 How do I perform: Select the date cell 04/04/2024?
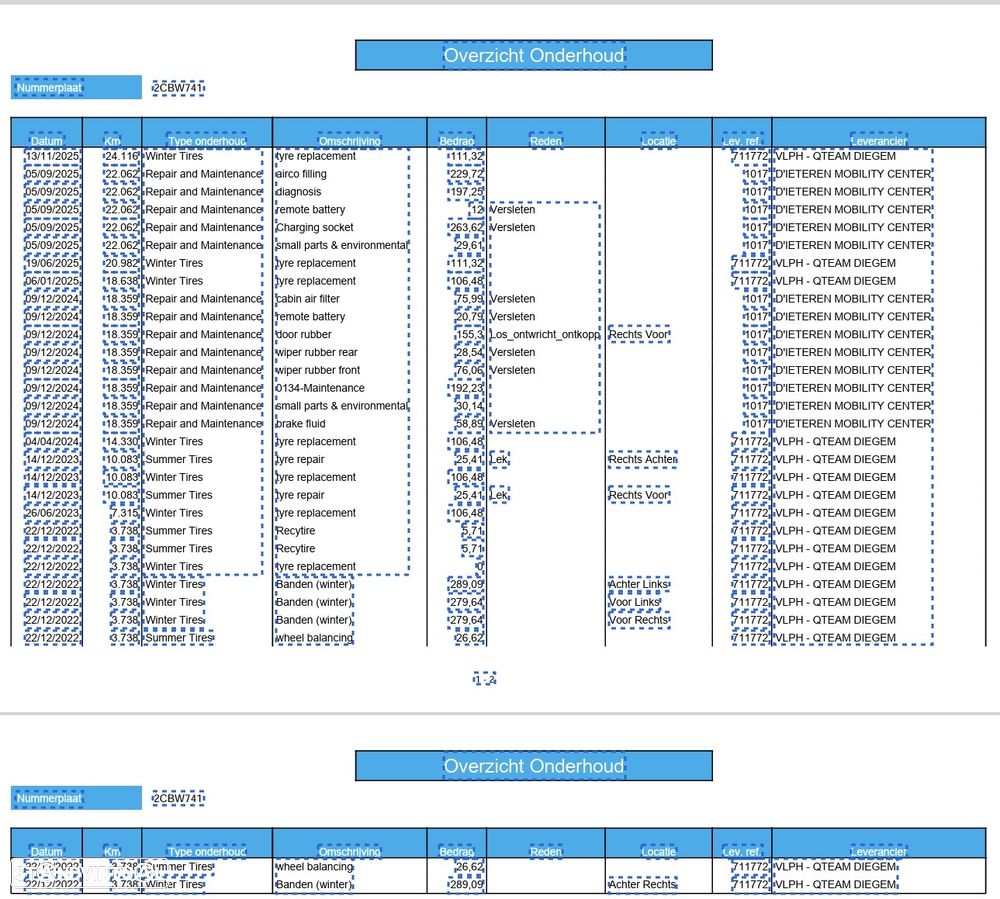click(x=52, y=442)
